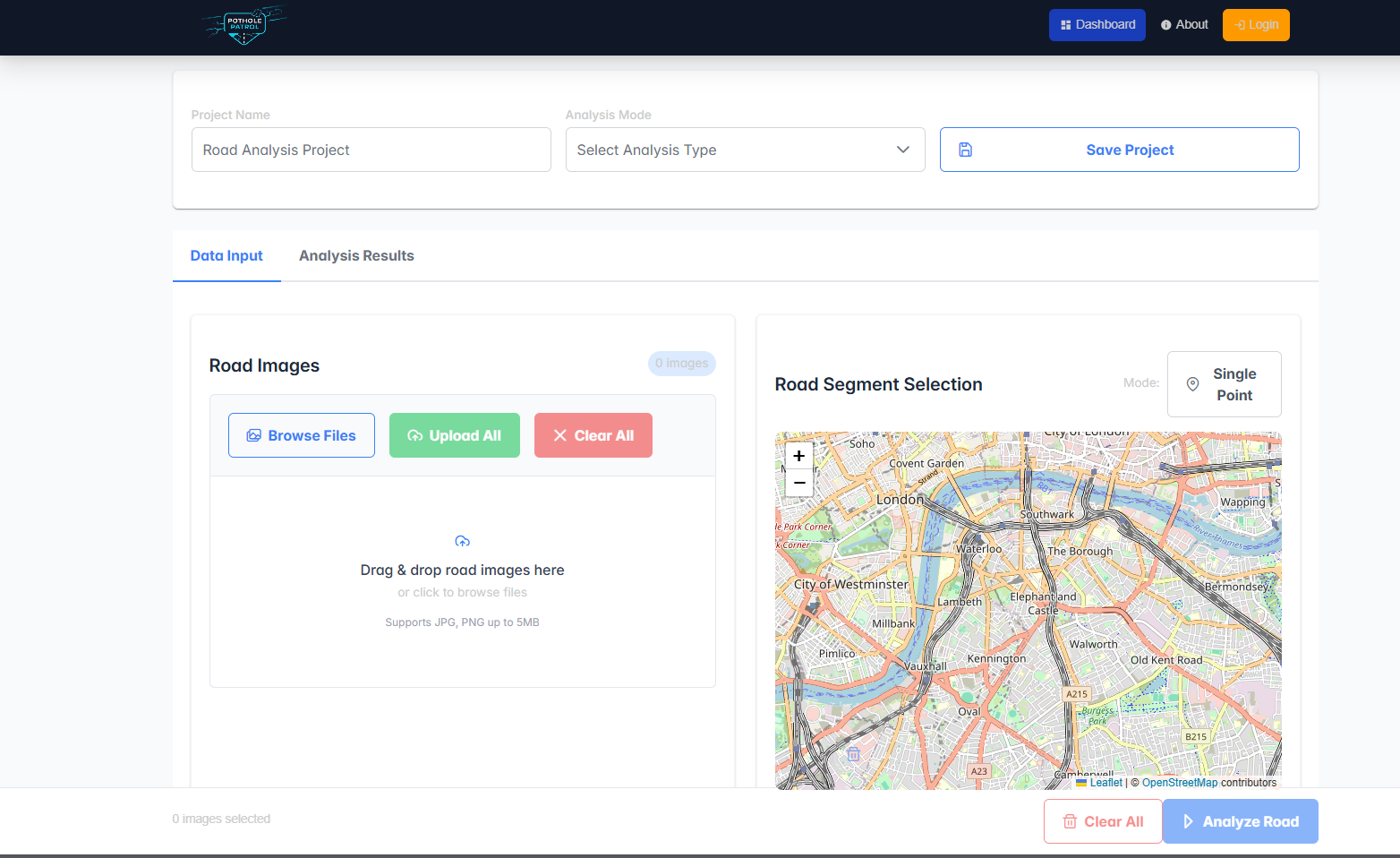1400x858 pixels.
Task: Toggle the Single Point mode button
Action: 1225,384
